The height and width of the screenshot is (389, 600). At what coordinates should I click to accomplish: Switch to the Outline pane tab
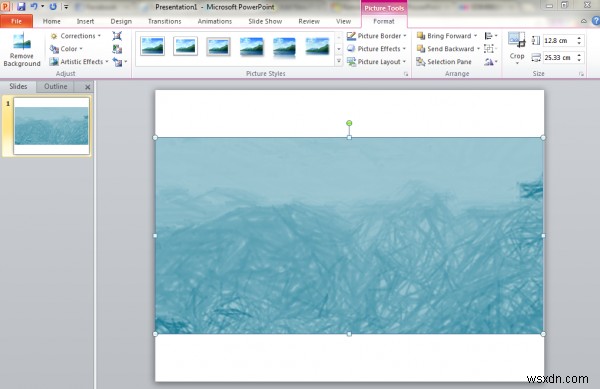[x=55, y=86]
